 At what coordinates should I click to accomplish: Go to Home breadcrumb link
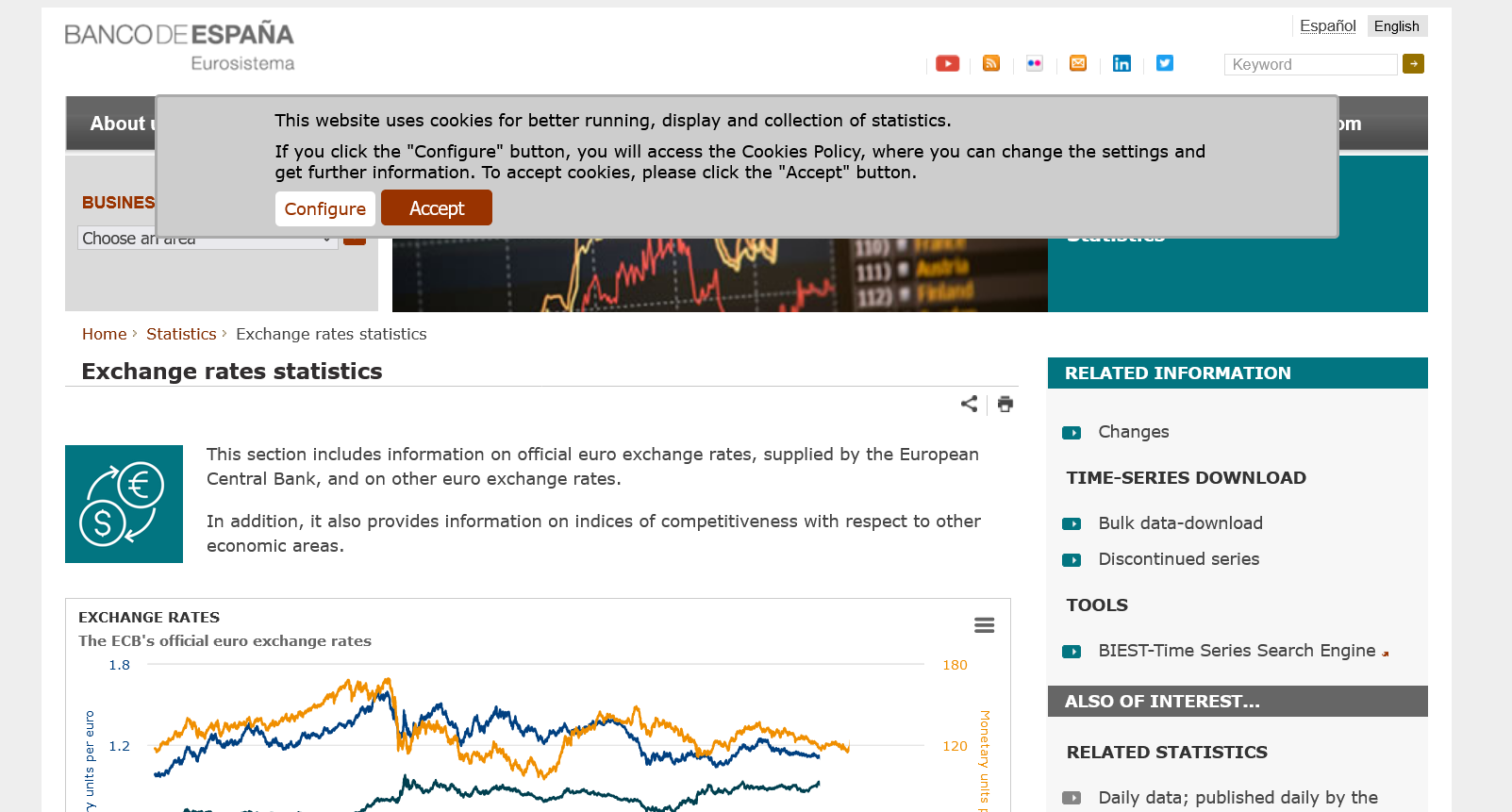pyautogui.click(x=104, y=334)
